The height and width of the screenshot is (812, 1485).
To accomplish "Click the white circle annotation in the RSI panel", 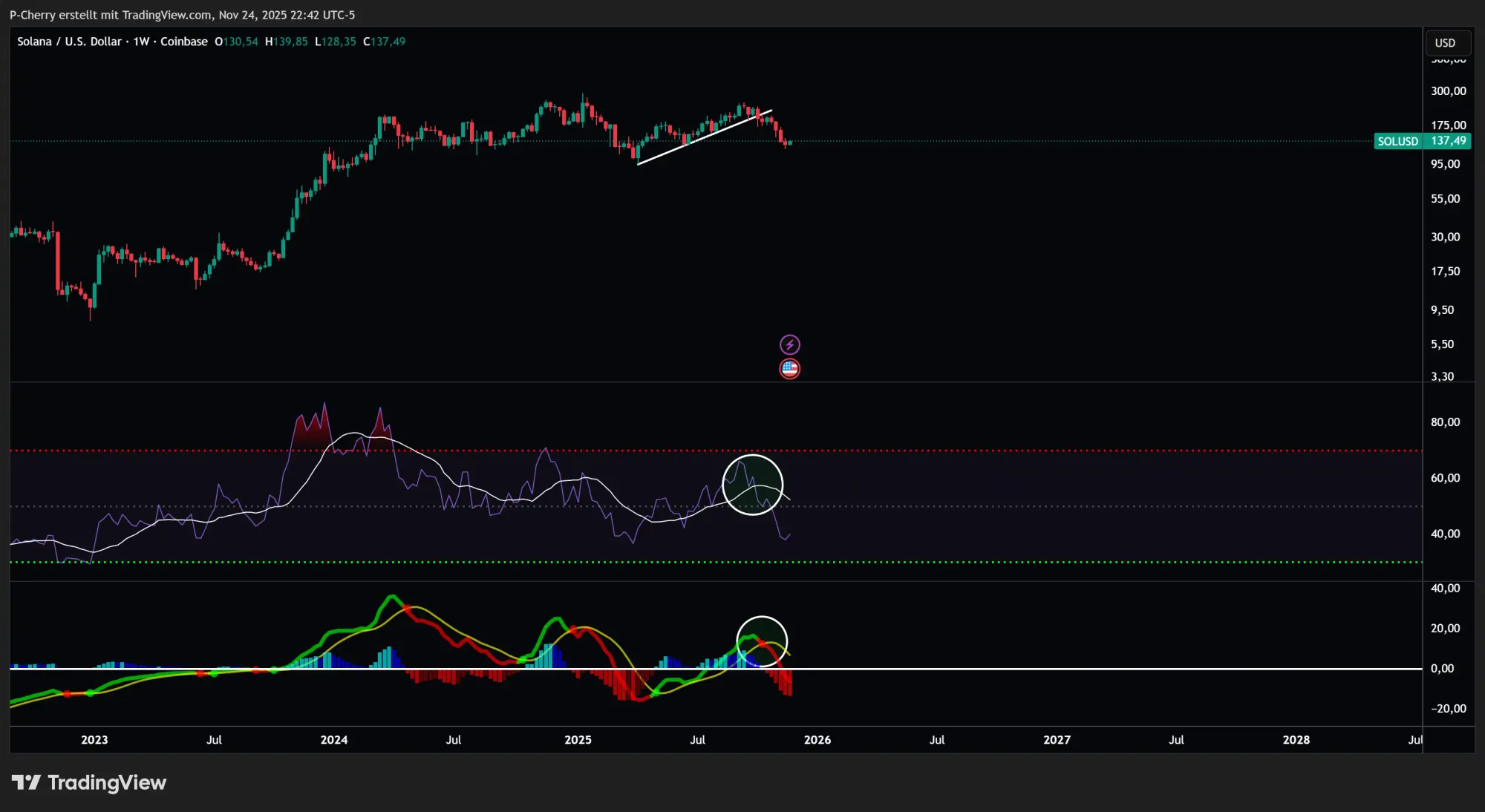I will 753,484.
